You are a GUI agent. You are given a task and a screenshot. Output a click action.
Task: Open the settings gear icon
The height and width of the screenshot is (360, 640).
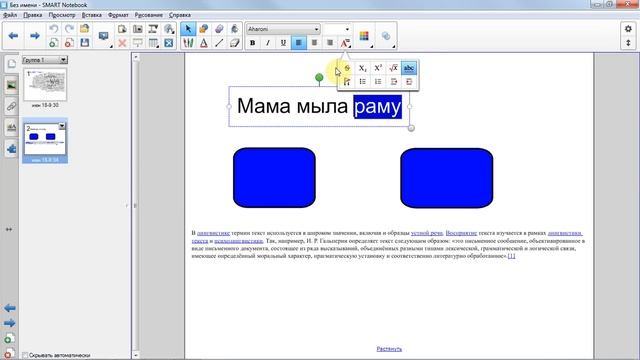628,29
